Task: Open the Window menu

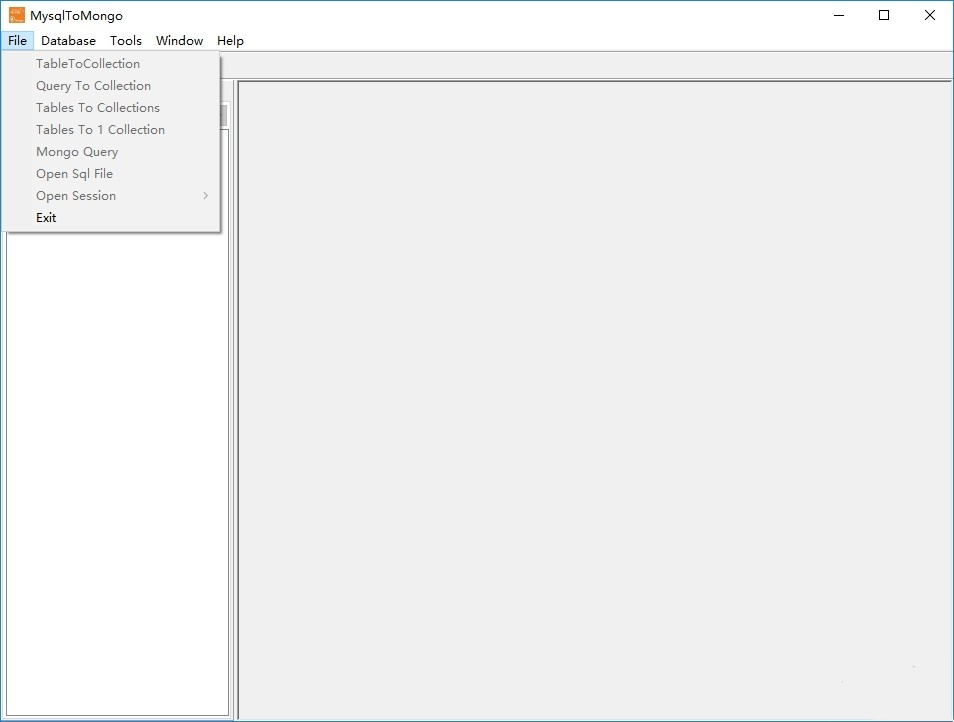Action: 179,41
